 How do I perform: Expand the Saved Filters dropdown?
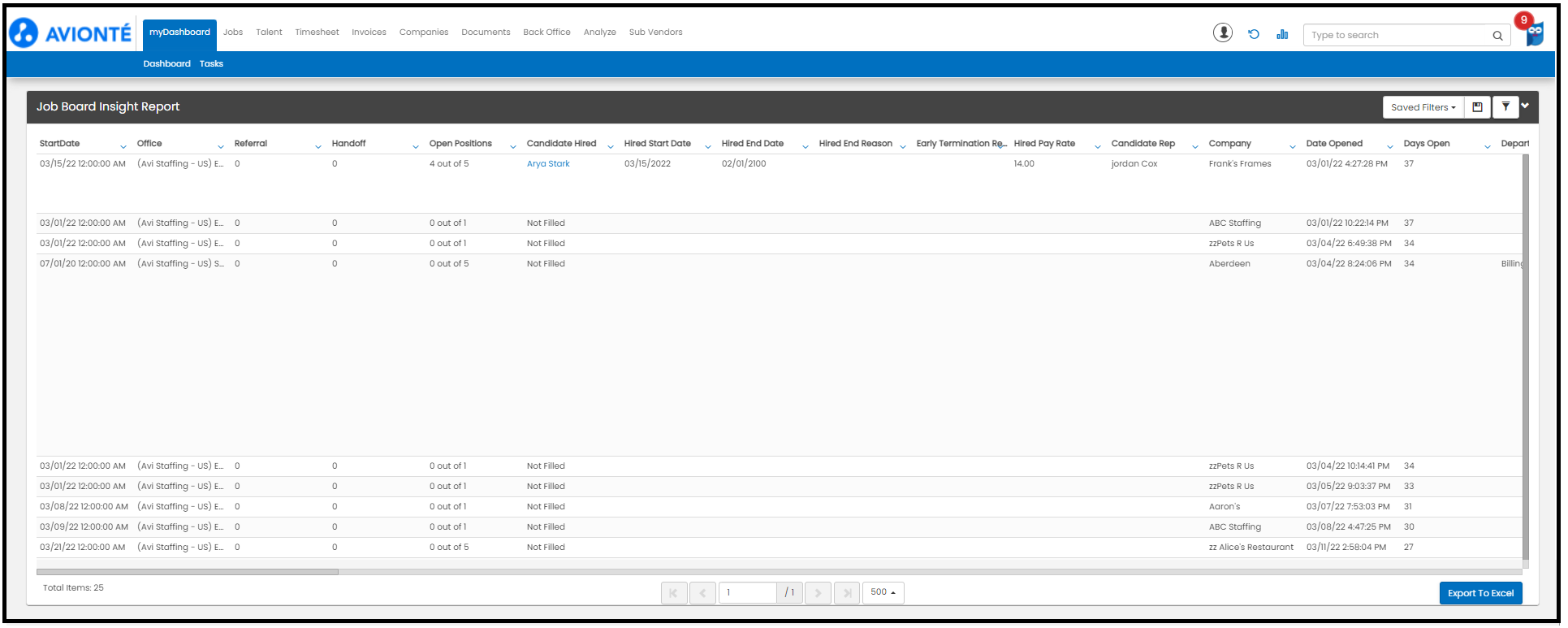pyautogui.click(x=1423, y=107)
